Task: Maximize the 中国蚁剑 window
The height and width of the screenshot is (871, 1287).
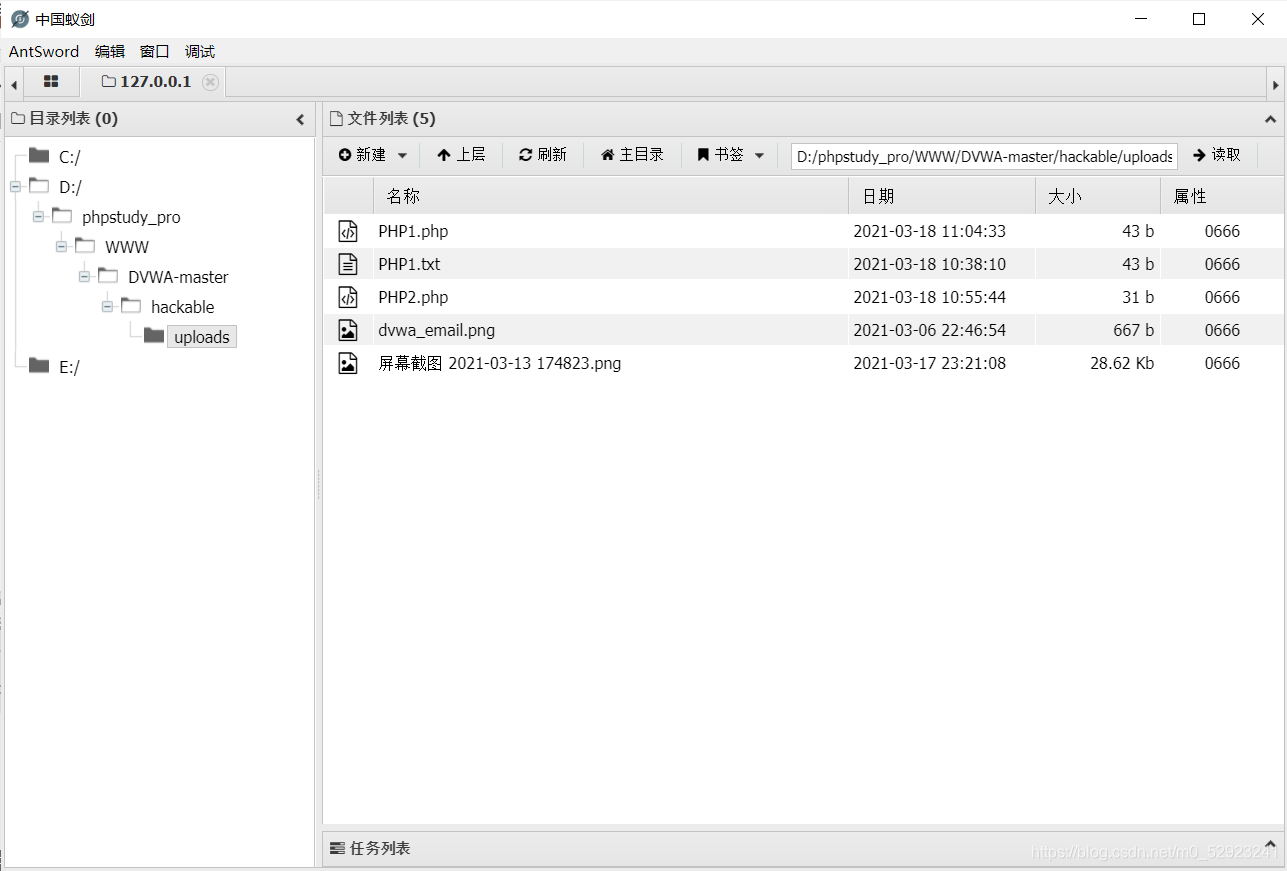Action: 1199,19
